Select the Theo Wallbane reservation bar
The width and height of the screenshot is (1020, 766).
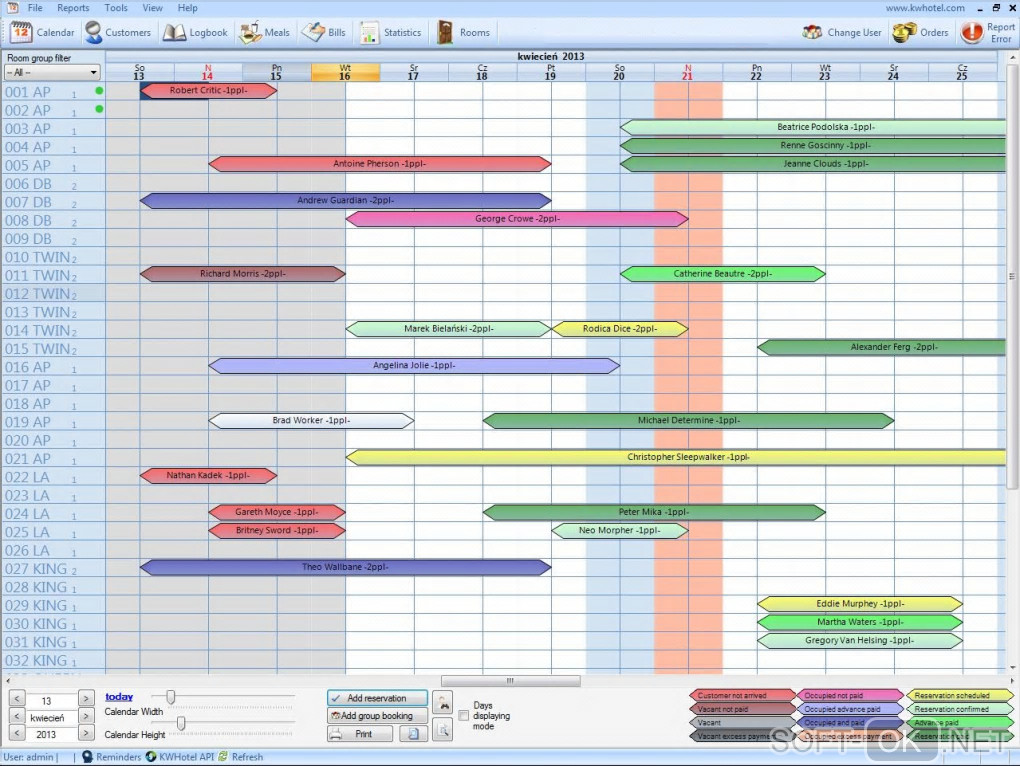345,567
